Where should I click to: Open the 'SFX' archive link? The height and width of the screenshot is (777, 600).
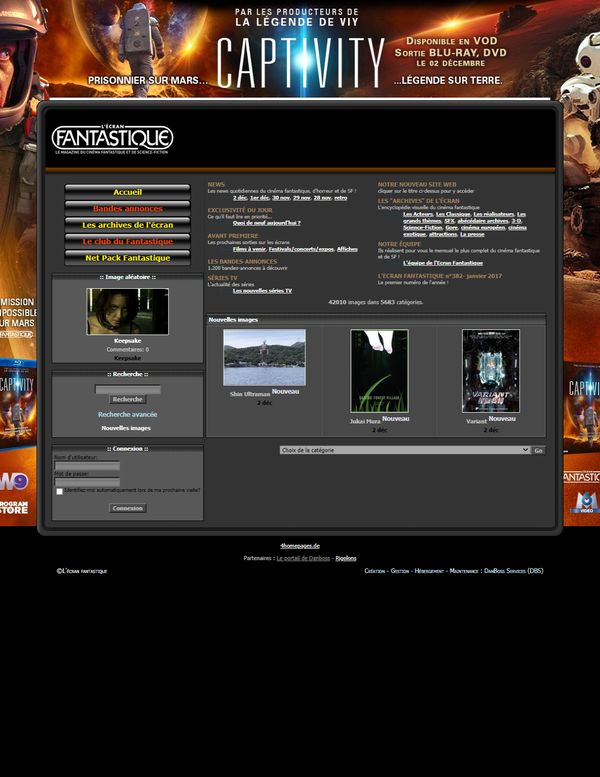click(x=449, y=221)
